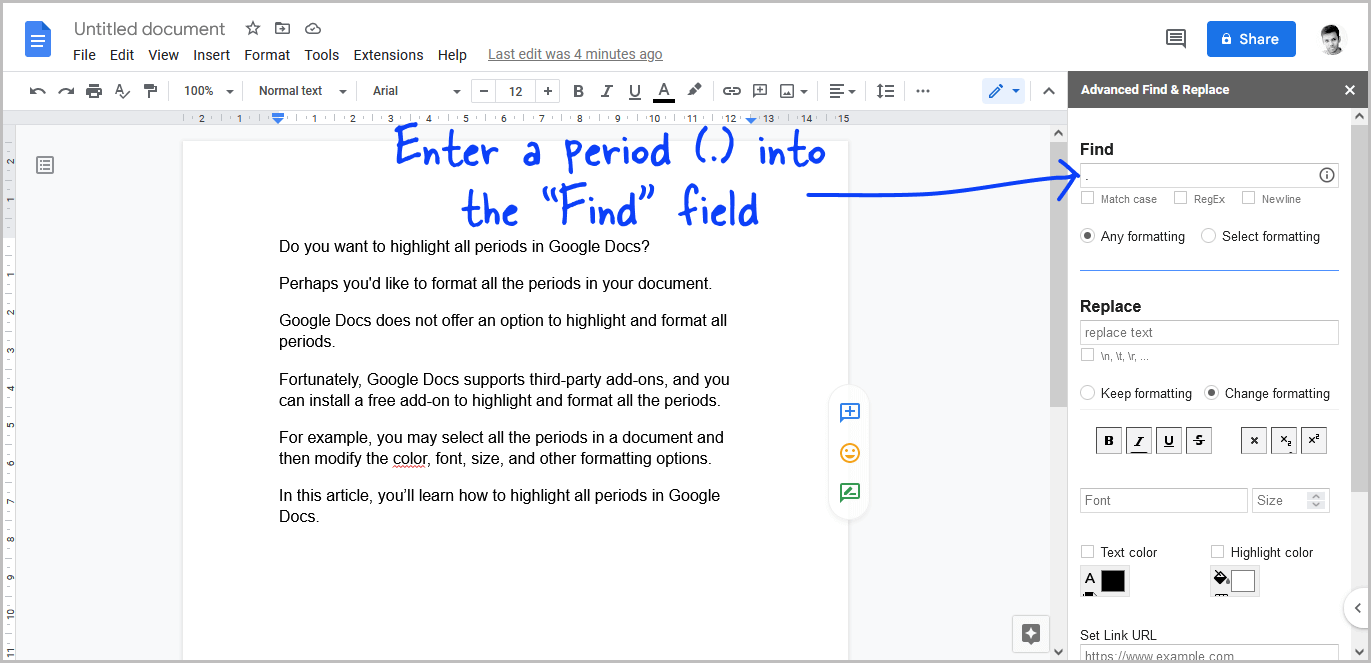1371x663 pixels.
Task: Open the zoom level dropdown
Action: click(206, 90)
